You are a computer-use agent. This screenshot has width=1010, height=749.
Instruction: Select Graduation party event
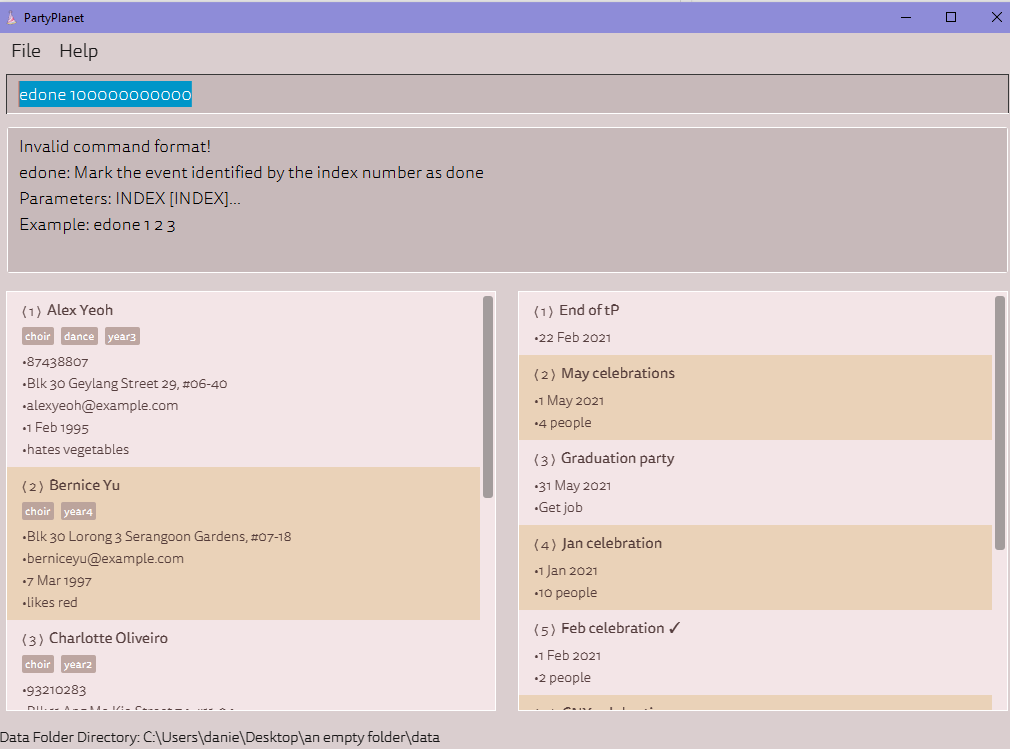point(618,459)
